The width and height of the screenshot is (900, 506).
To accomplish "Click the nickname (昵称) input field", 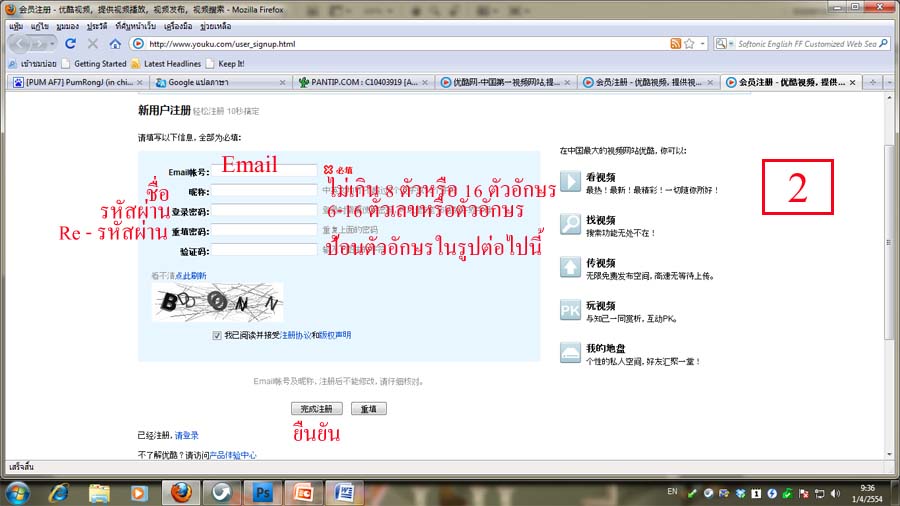I will [265, 190].
